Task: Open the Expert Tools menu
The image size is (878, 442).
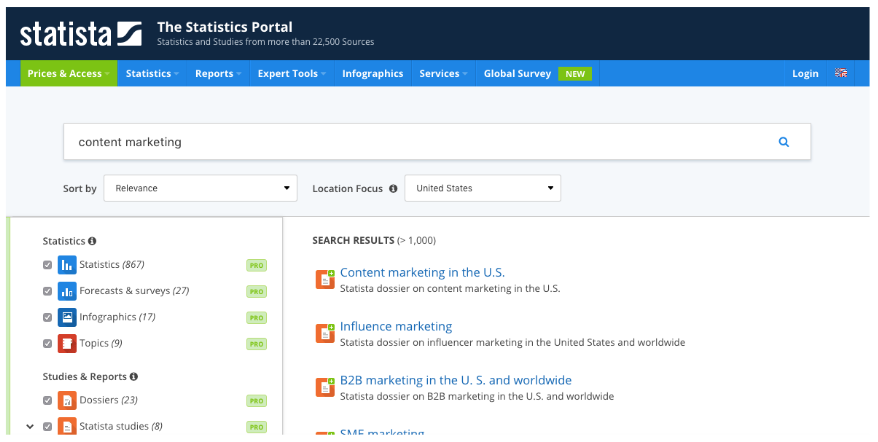Action: pyautogui.click(x=292, y=73)
